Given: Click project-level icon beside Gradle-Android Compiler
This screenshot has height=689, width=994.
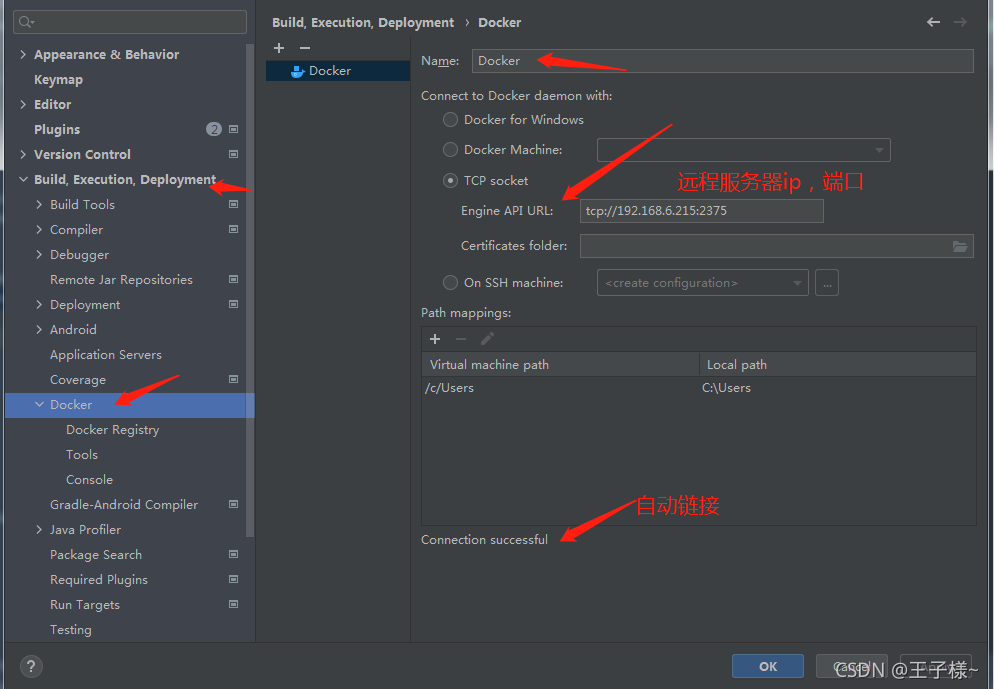Looking at the screenshot, I should pyautogui.click(x=233, y=505).
